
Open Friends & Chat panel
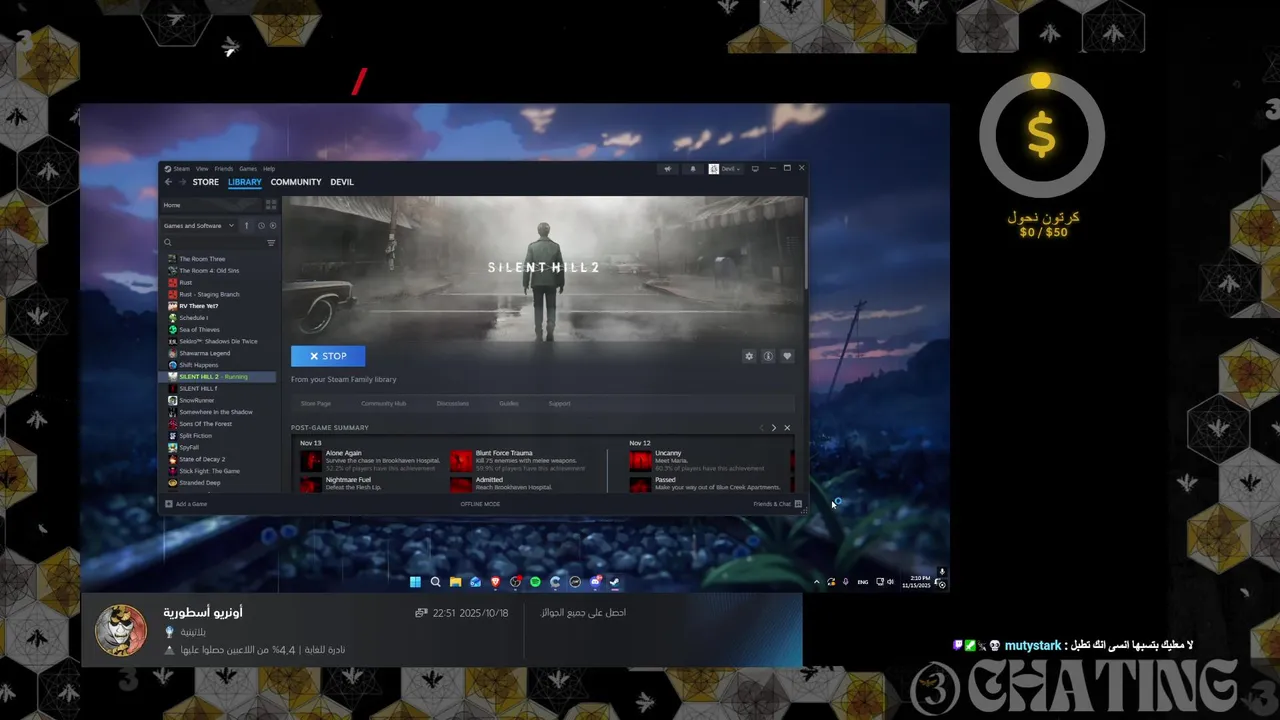(x=777, y=504)
